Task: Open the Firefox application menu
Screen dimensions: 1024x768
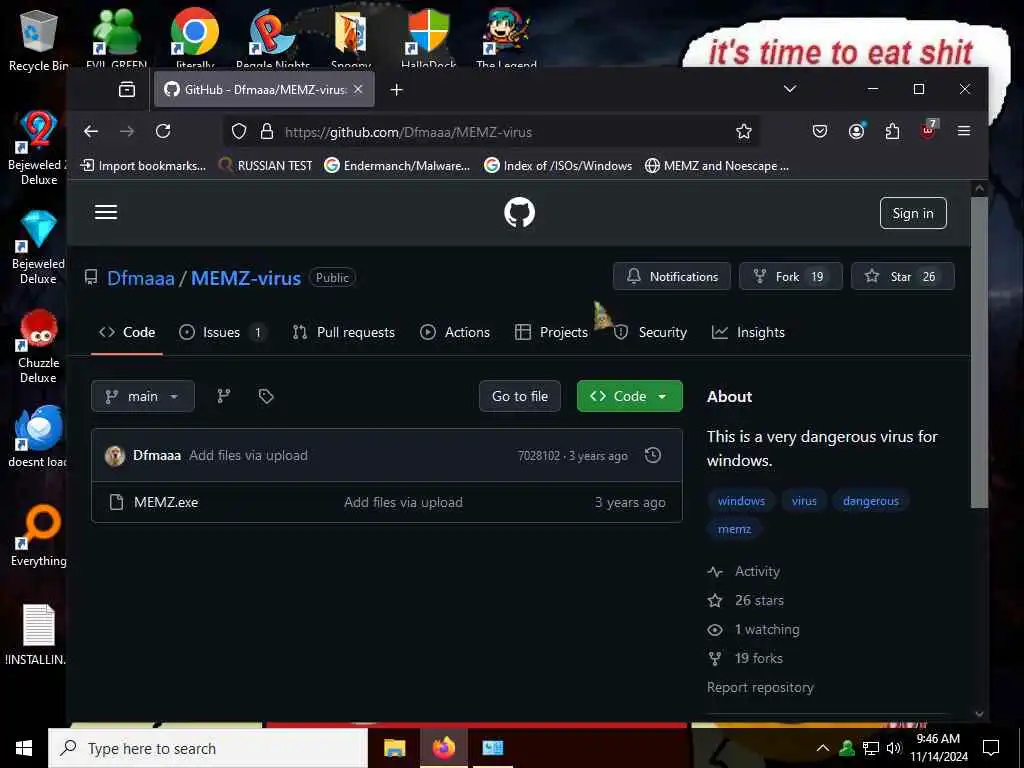Action: pyautogui.click(x=963, y=131)
